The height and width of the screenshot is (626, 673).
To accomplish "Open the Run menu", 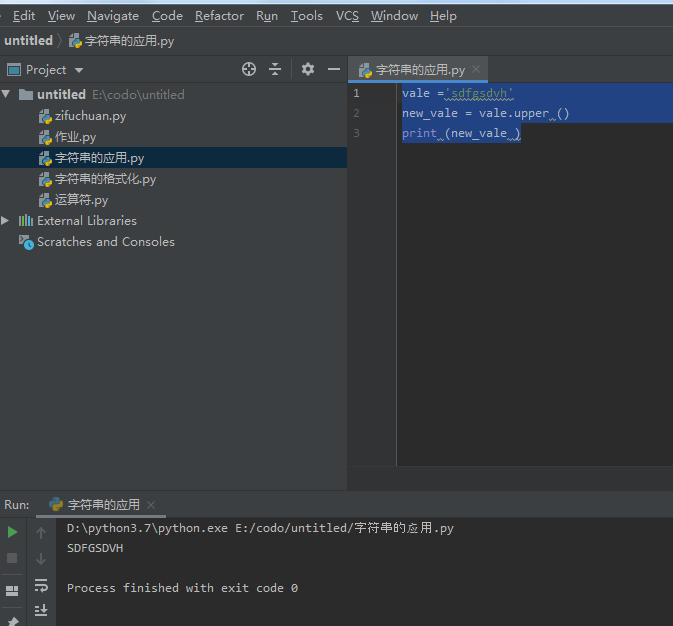I will pyautogui.click(x=267, y=16).
